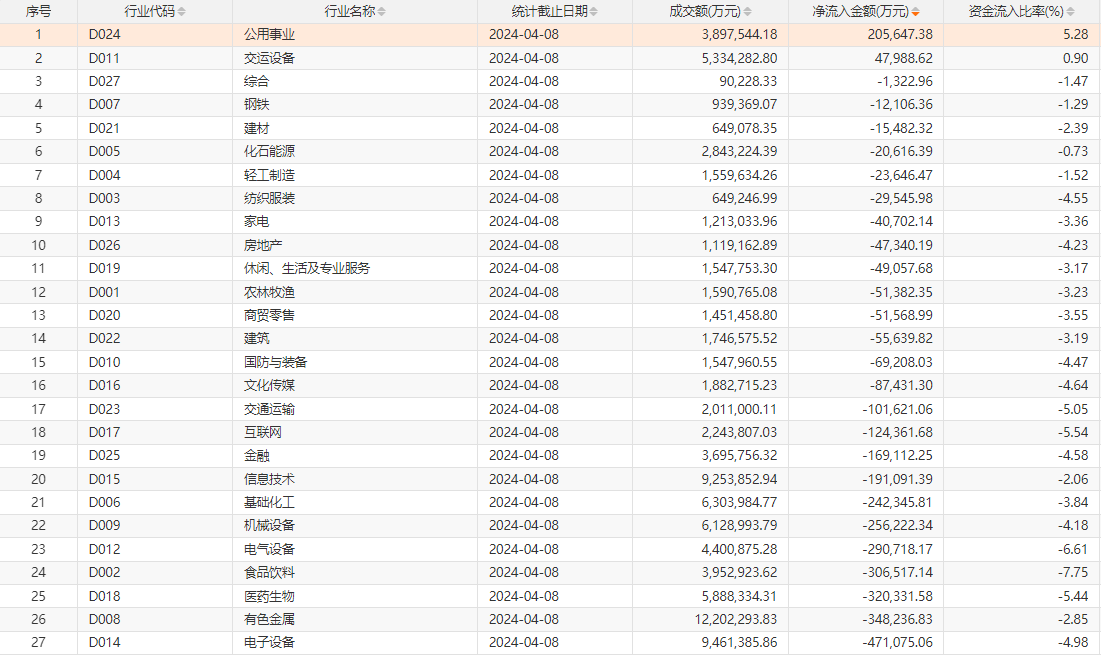The width and height of the screenshot is (1101, 656).
Task: Select the 公用事业 industry name cell
Action: pos(269,35)
